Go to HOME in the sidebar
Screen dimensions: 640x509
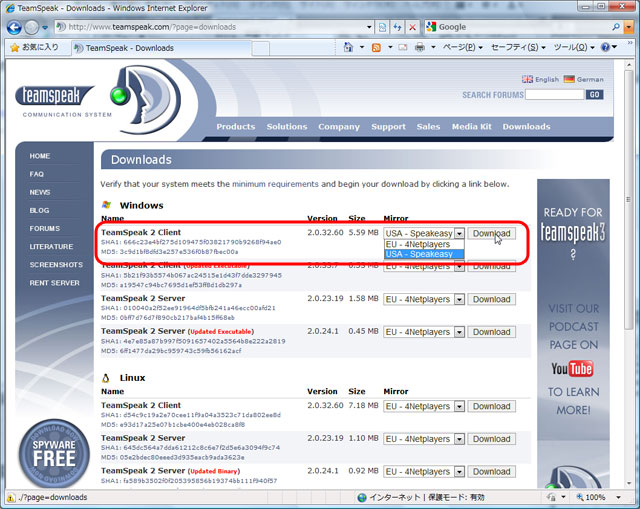pos(40,156)
